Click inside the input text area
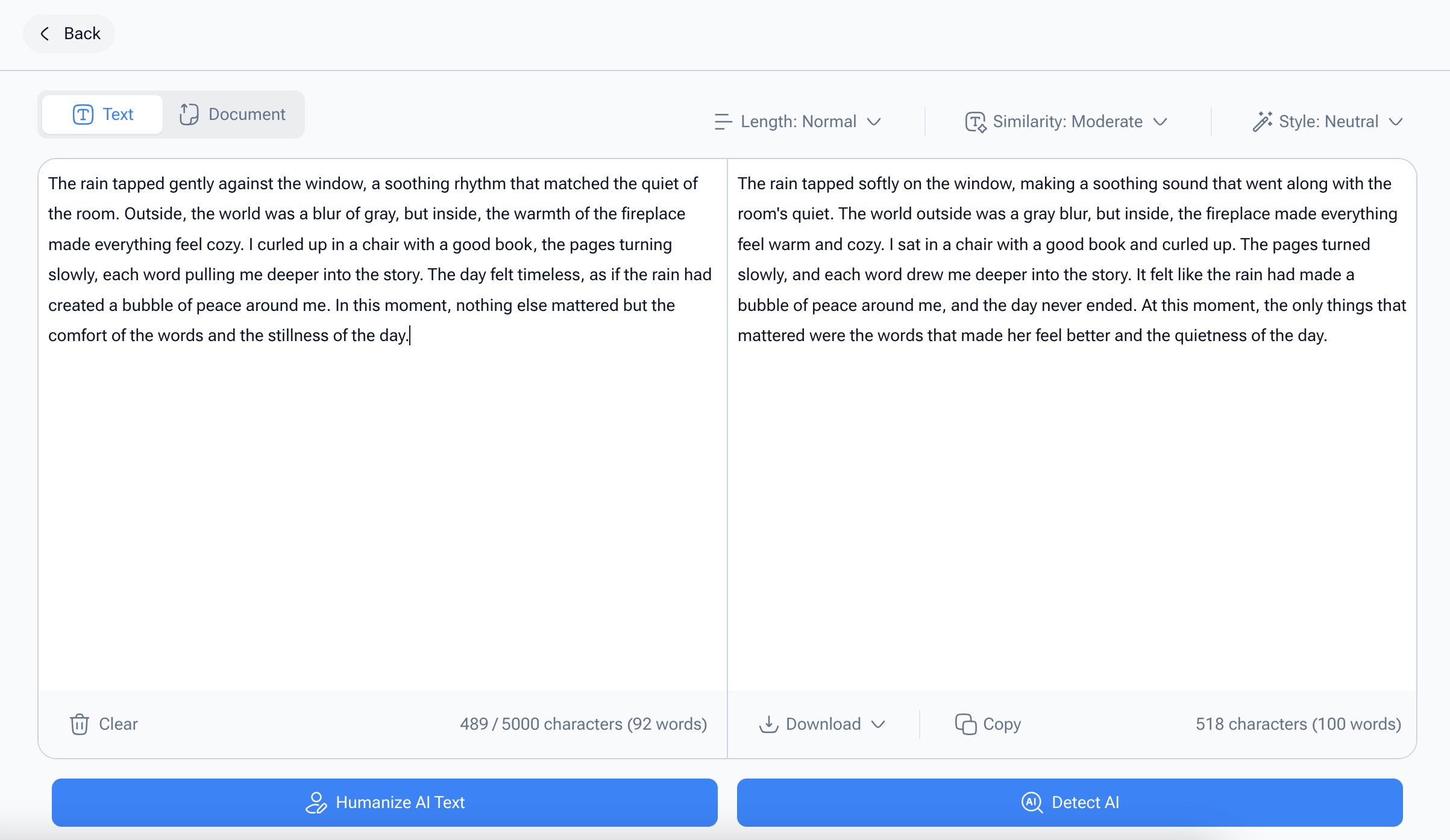Viewport: 1450px width, 840px height. click(382, 482)
